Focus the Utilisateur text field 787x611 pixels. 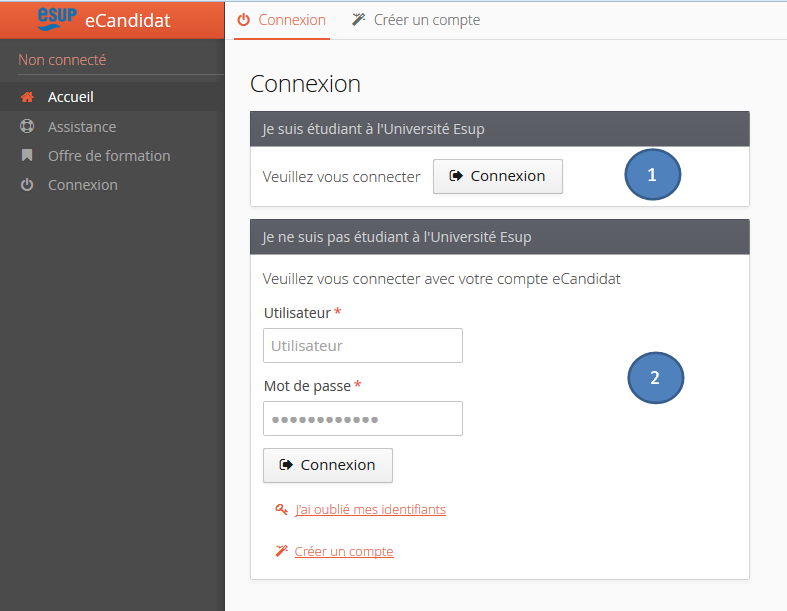362,346
